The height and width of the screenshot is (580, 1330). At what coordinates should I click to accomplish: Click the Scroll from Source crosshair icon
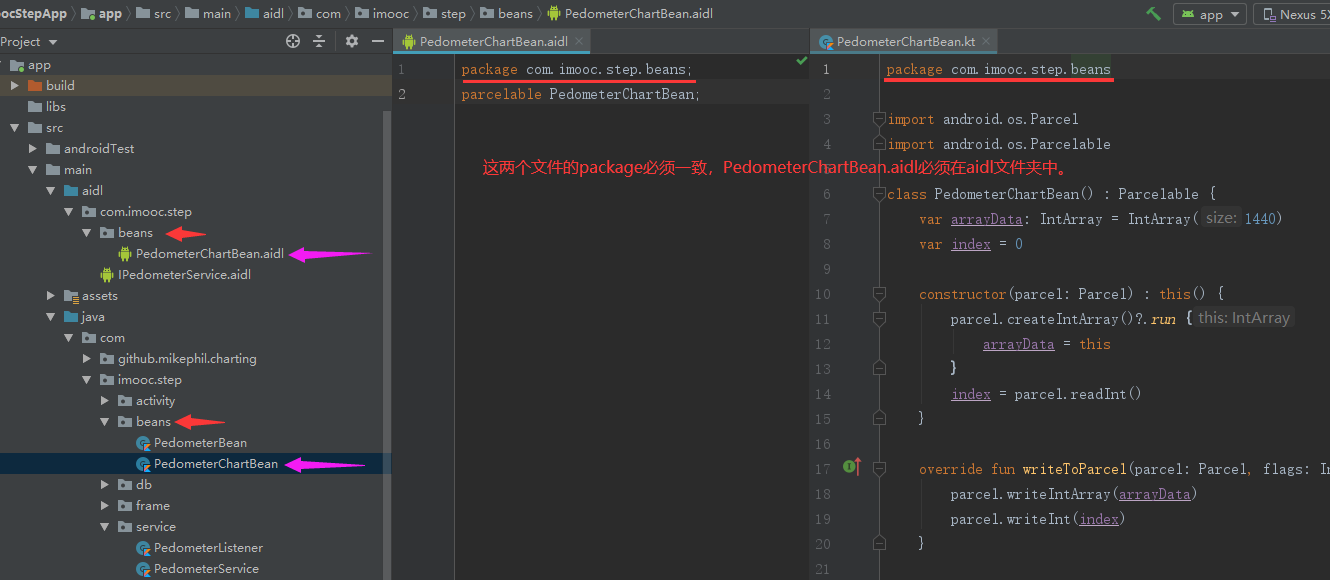pyautogui.click(x=293, y=41)
